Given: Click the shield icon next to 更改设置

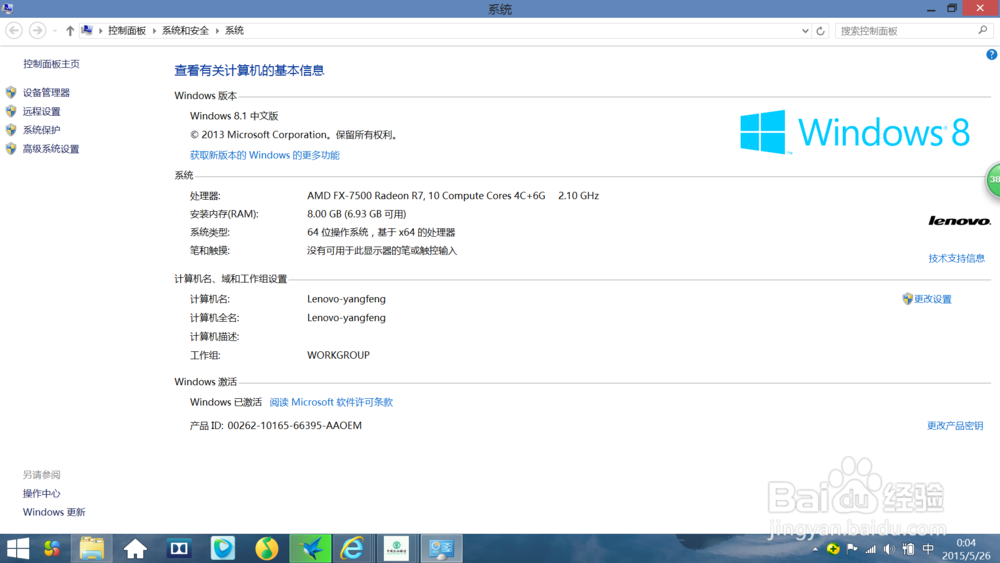Looking at the screenshot, I should coord(907,298).
